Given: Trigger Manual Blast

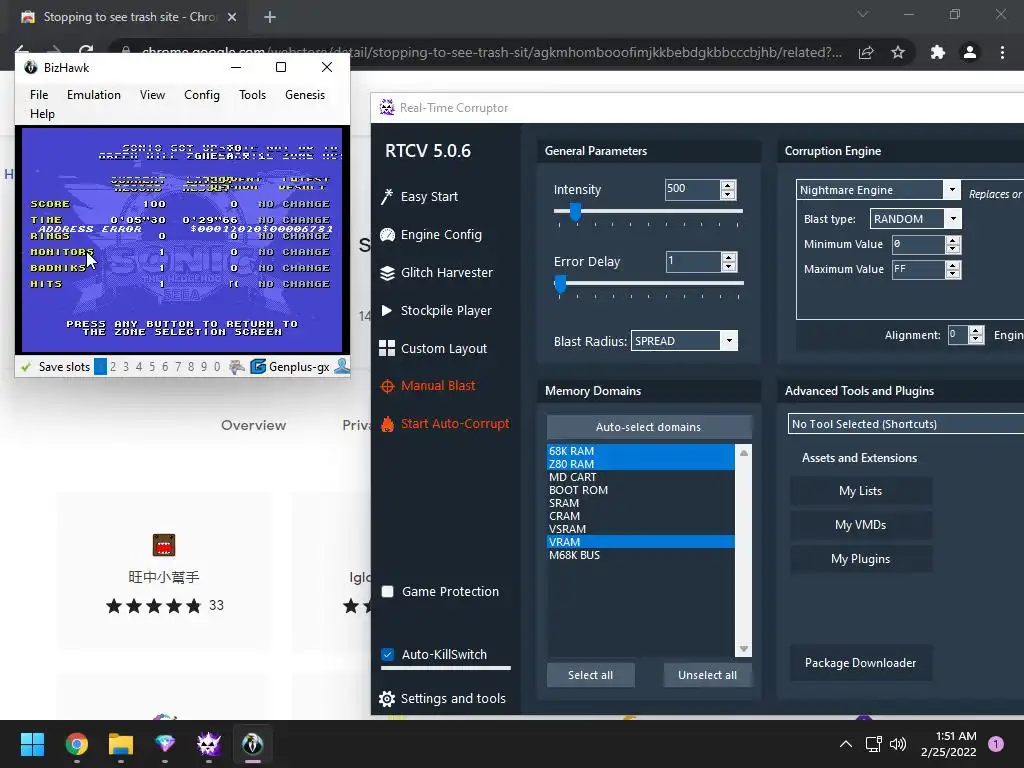Looking at the screenshot, I should pos(427,386).
